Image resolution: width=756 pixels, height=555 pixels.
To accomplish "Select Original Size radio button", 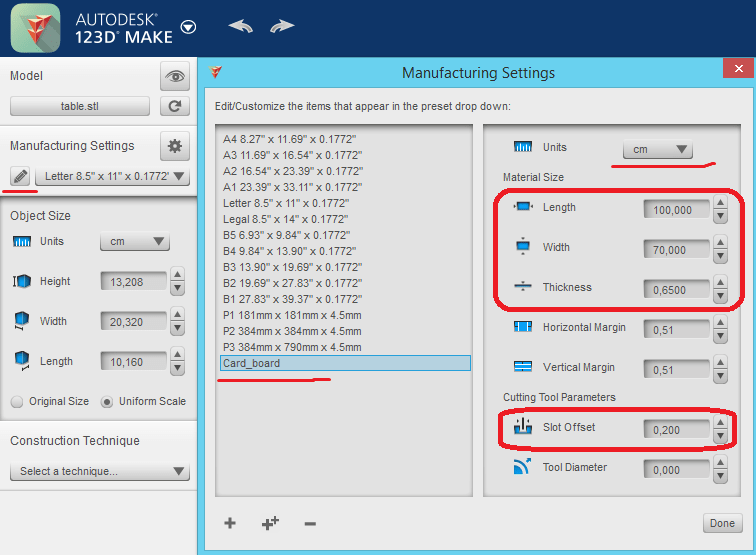I will tap(17, 402).
